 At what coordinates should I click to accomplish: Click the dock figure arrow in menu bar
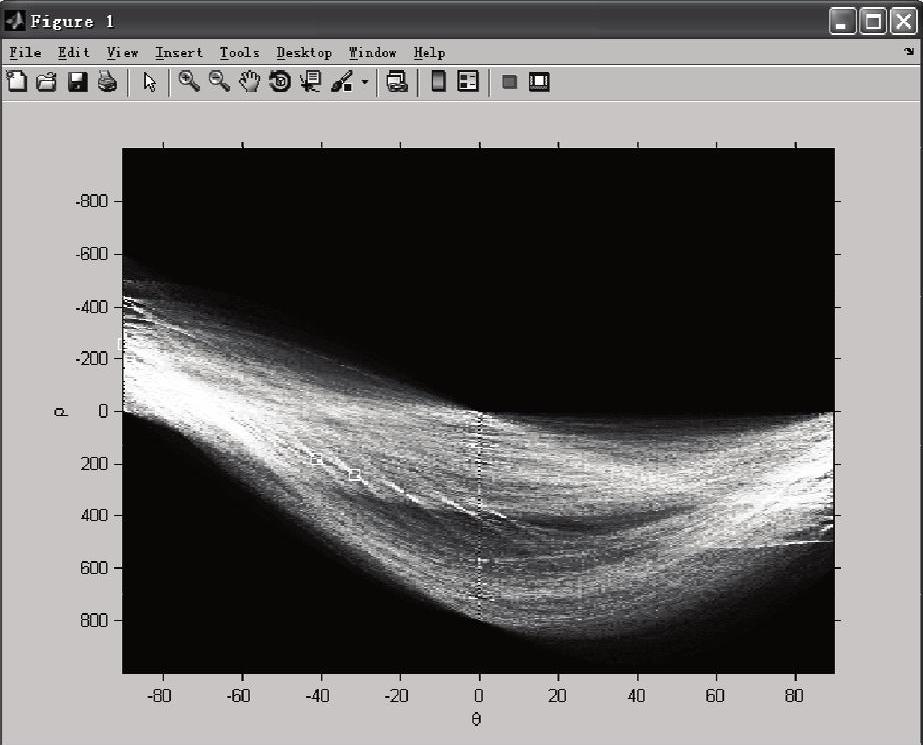coord(909,51)
